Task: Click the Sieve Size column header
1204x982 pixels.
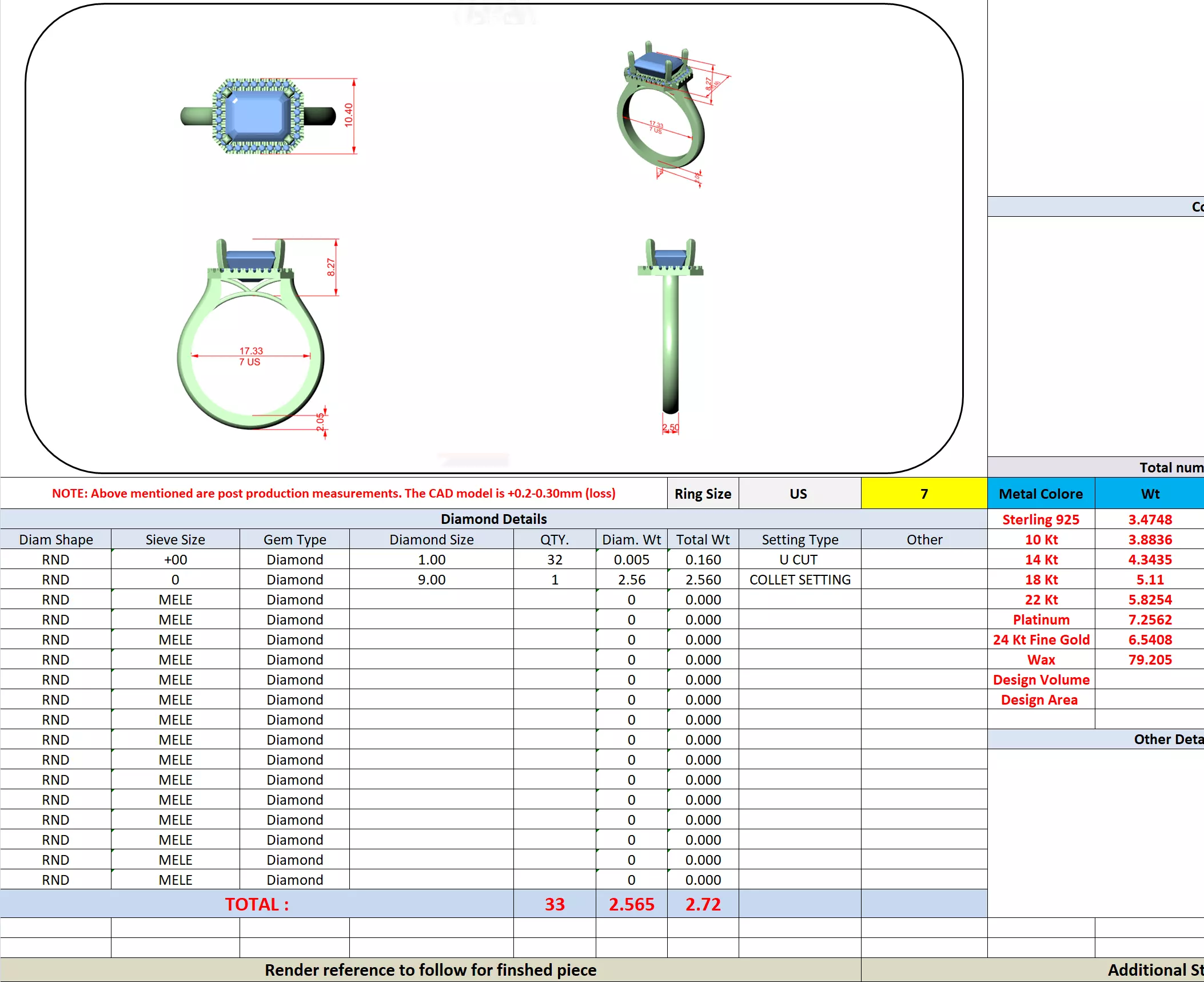Action: [175, 539]
